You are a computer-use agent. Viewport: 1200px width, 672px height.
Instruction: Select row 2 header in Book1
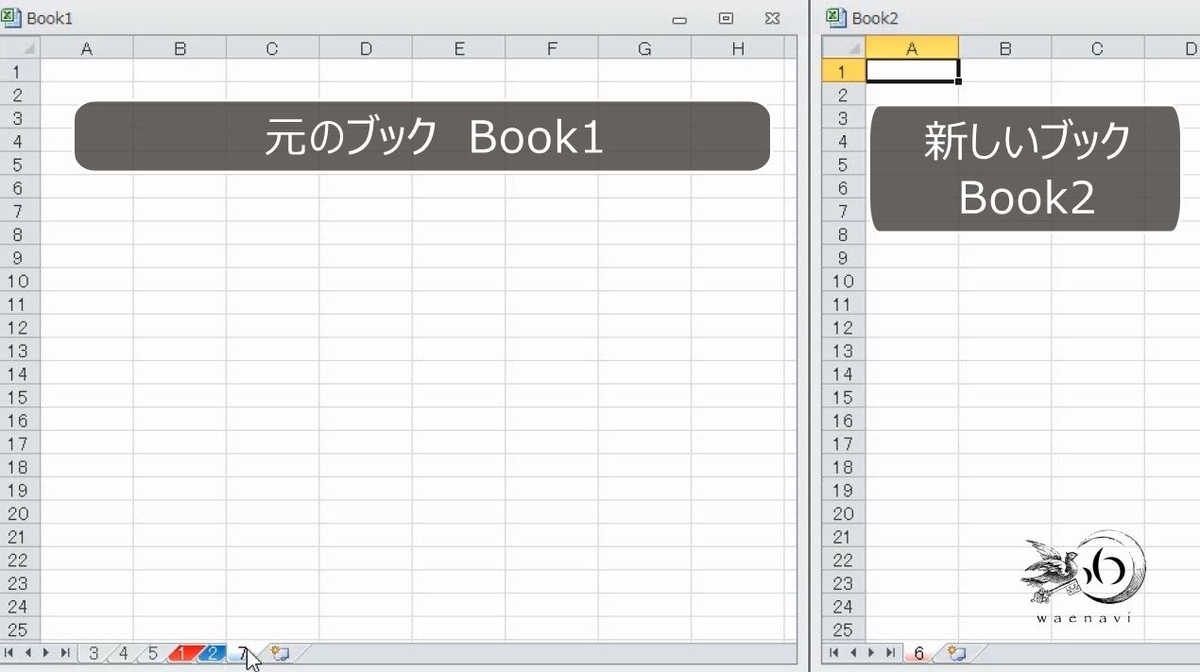pos(19,94)
